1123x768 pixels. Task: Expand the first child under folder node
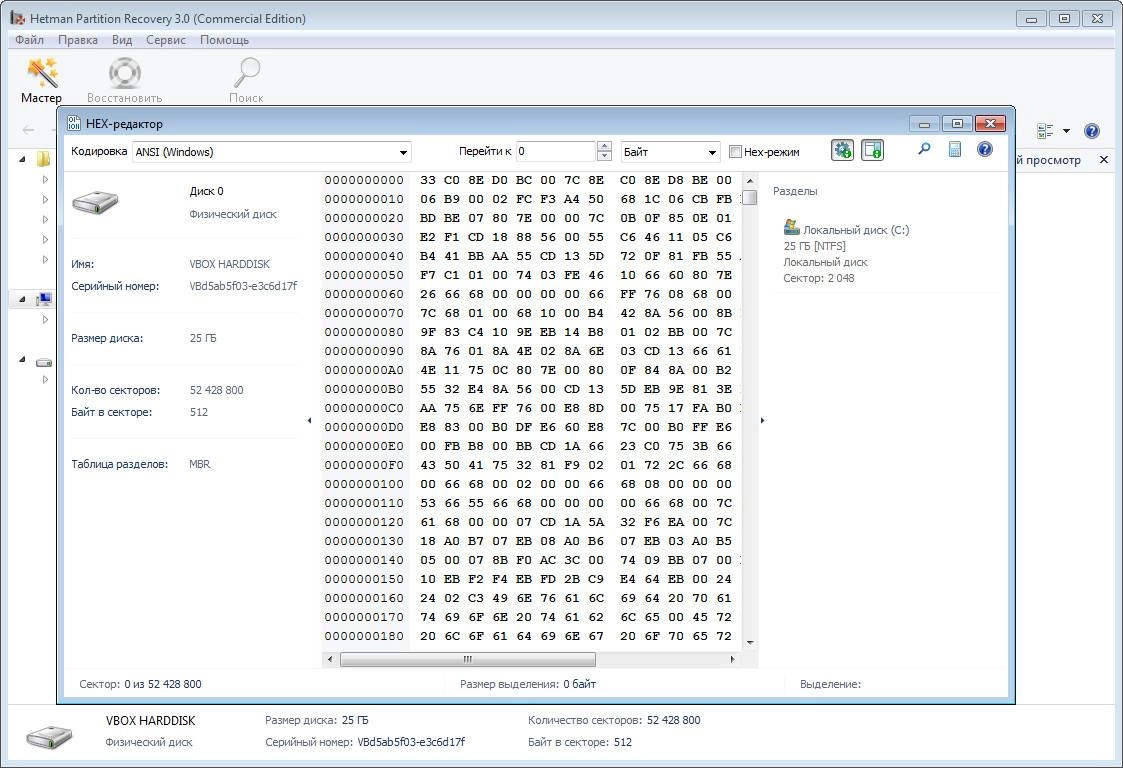(x=45, y=180)
